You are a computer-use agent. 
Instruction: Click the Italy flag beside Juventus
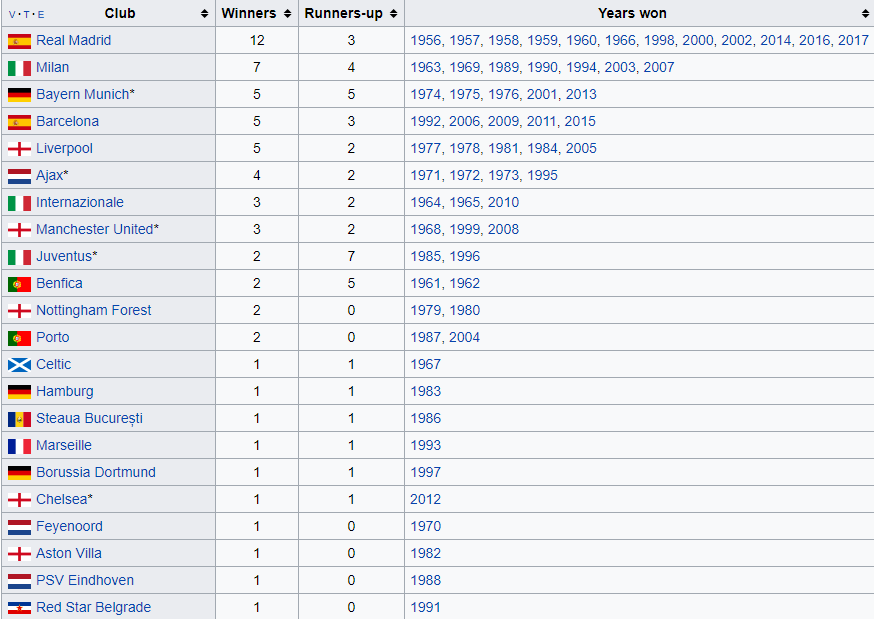(20, 257)
